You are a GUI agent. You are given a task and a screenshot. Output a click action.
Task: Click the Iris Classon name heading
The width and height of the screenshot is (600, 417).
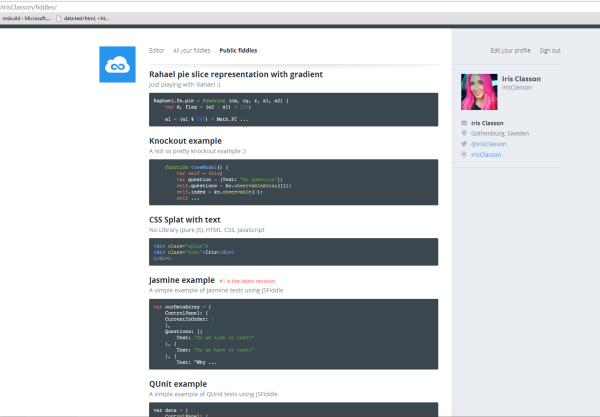521,79
